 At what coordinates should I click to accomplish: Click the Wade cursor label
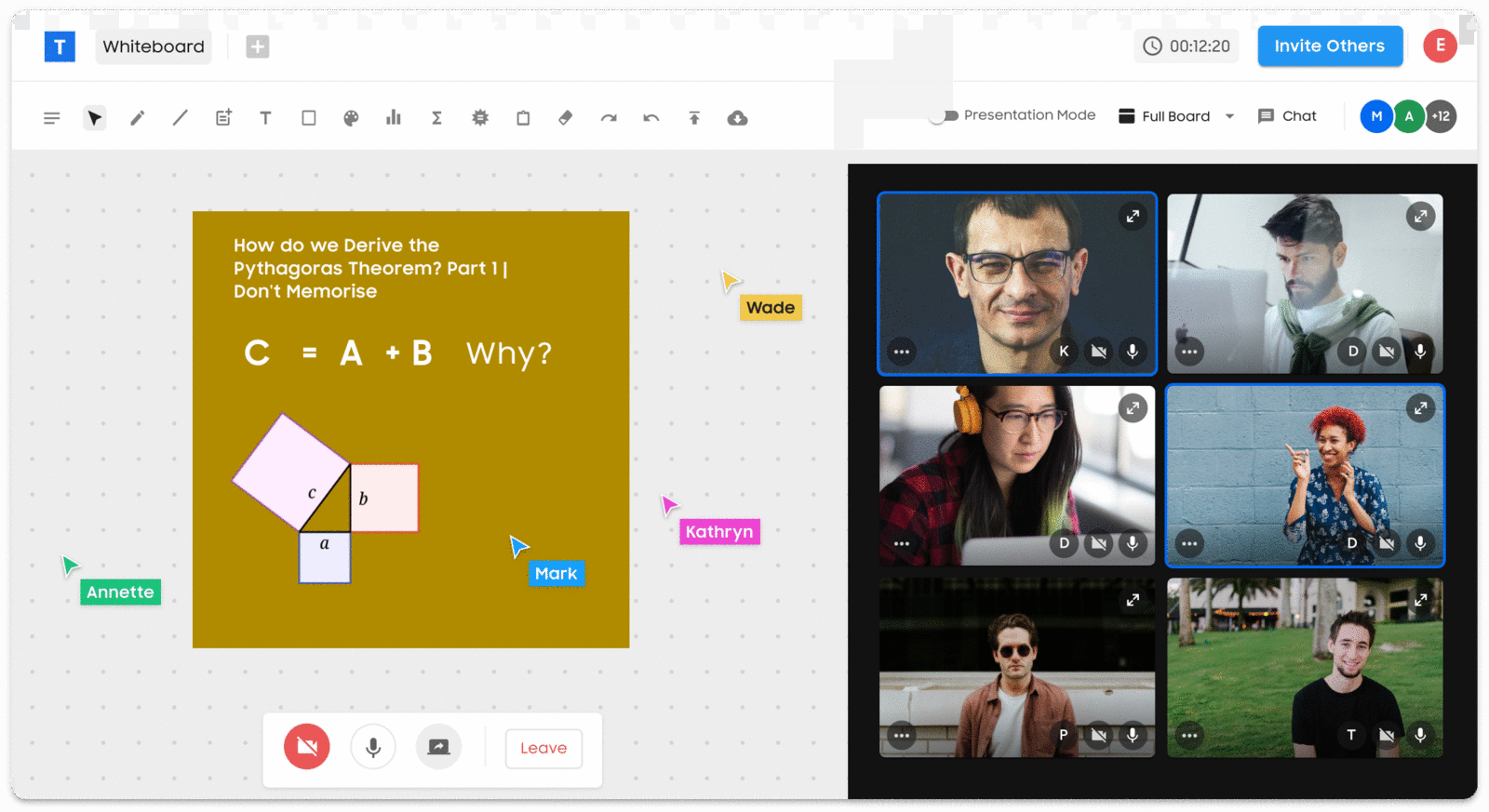pos(771,308)
